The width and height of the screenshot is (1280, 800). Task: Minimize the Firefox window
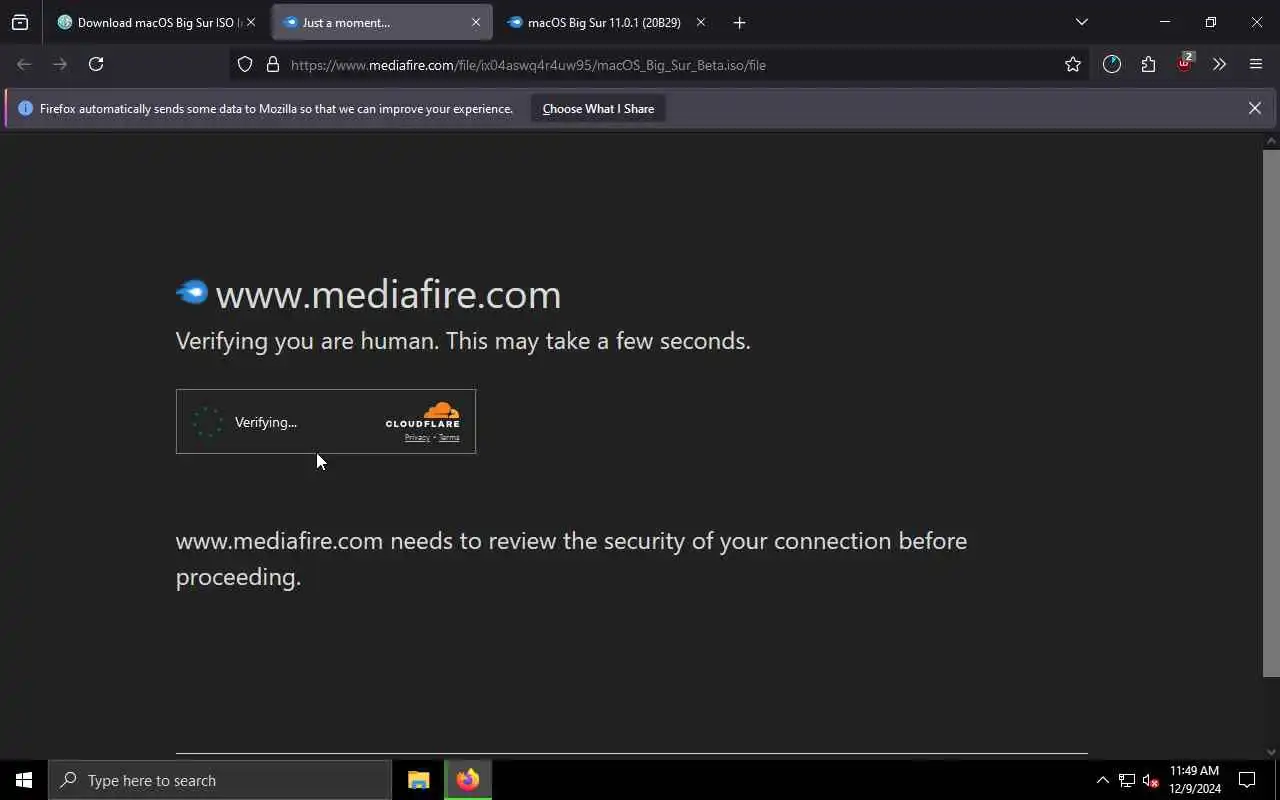pyautogui.click(x=1164, y=22)
